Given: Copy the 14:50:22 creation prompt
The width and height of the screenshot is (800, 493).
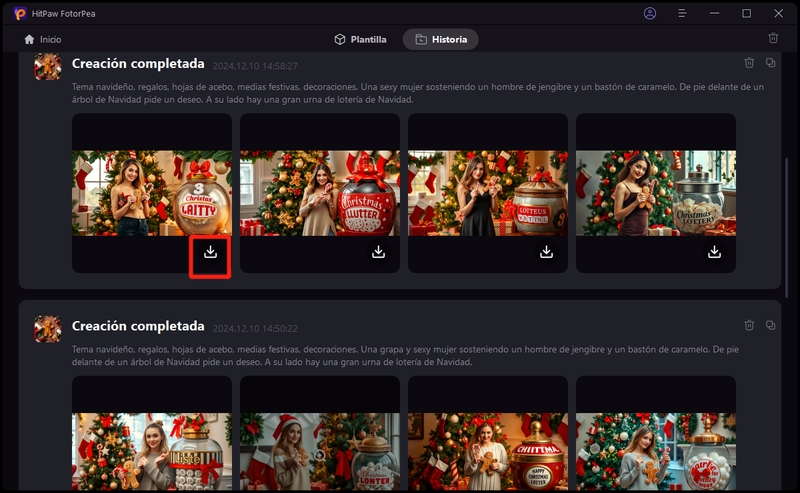Looking at the screenshot, I should pos(770,325).
